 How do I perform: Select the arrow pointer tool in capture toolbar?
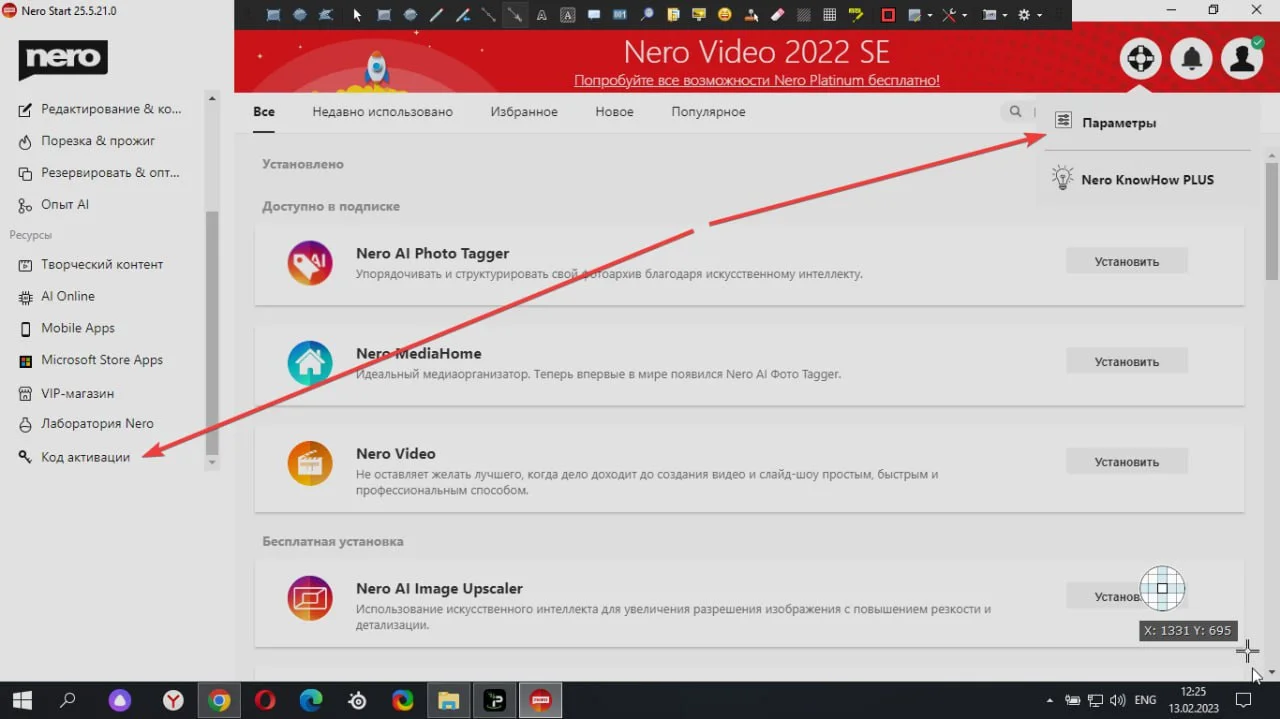click(x=357, y=15)
